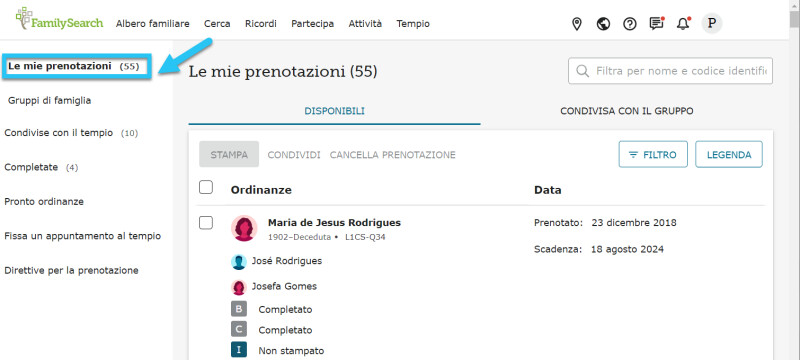Open José Rodrigues name link
This screenshot has height=360, width=800.
pos(287,261)
